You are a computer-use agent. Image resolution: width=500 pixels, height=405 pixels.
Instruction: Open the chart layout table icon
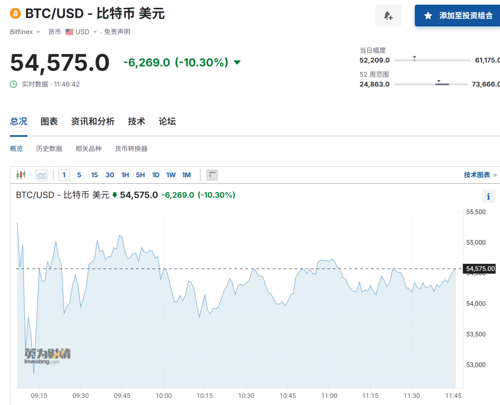(212, 175)
